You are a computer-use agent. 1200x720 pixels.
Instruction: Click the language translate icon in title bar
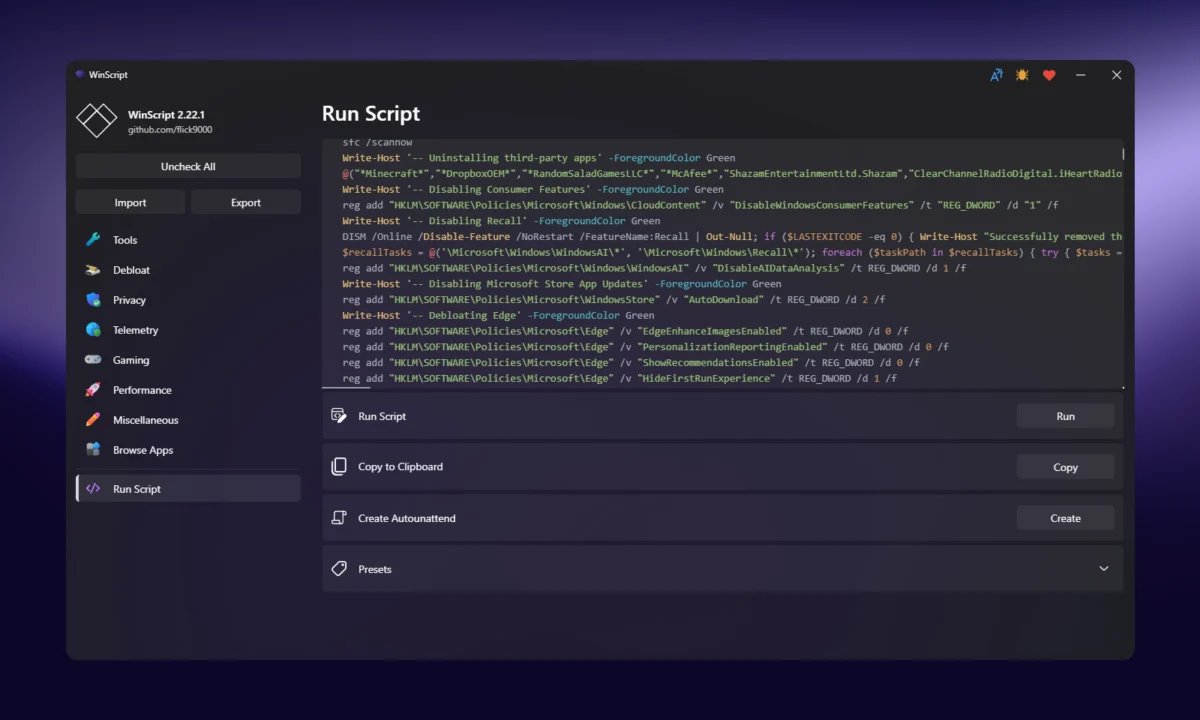pyautogui.click(x=996, y=75)
